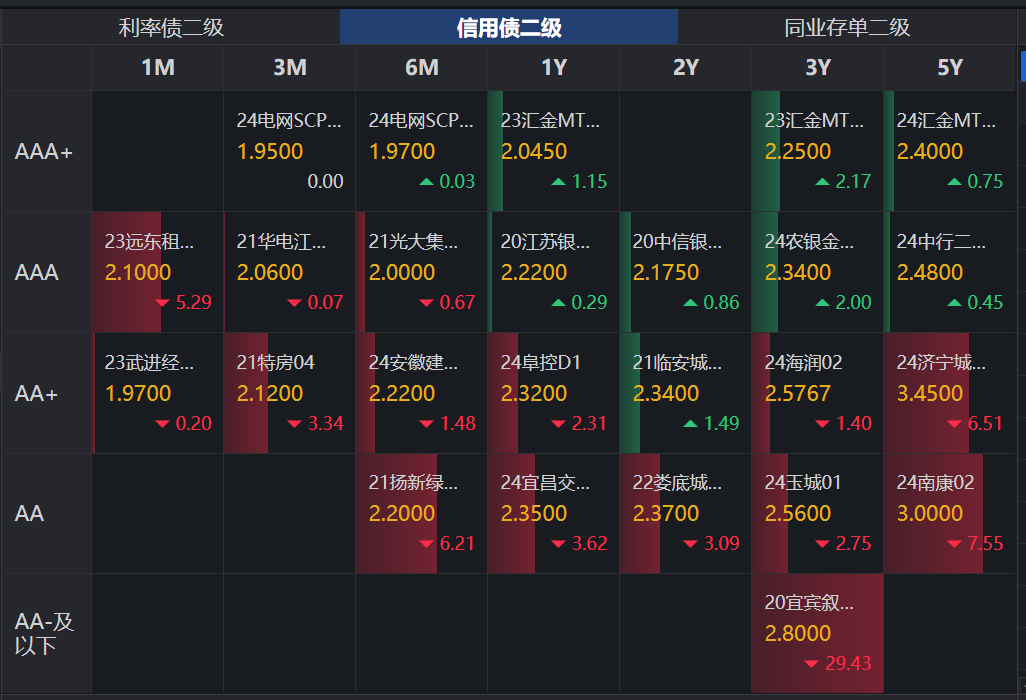Switch to the 利率债二级 tab
1026x700 pixels.
(x=172, y=27)
